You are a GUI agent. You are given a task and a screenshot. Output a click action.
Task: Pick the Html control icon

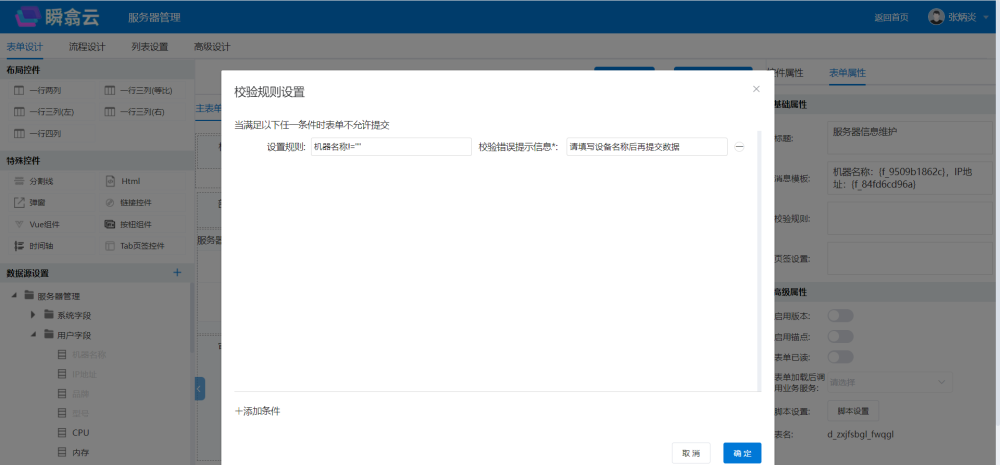click(x=111, y=181)
